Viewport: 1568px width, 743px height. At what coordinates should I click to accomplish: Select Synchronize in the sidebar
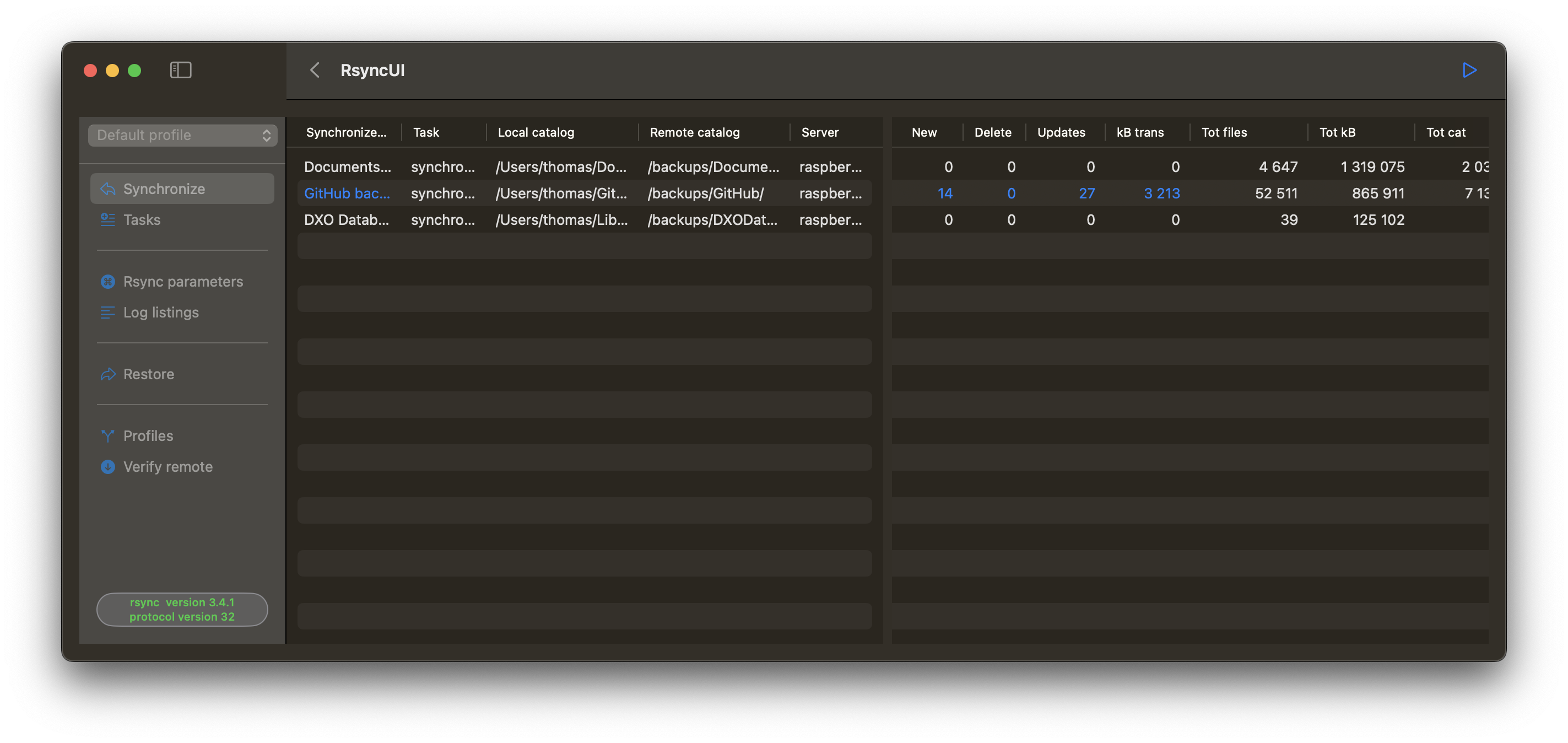(182, 189)
